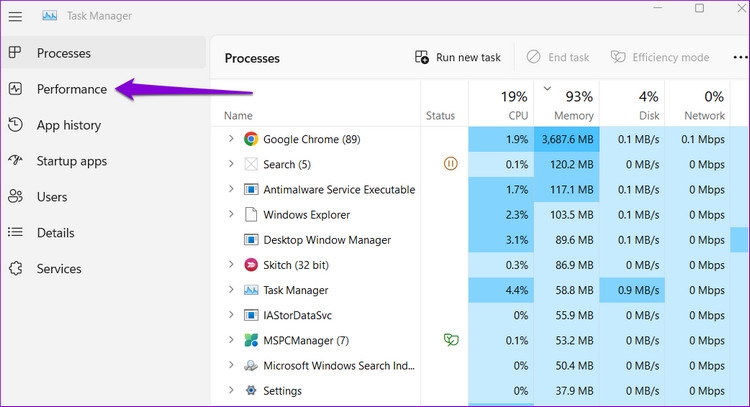The width and height of the screenshot is (750, 407).
Task: Click the Users people icon
Action: tap(15, 197)
